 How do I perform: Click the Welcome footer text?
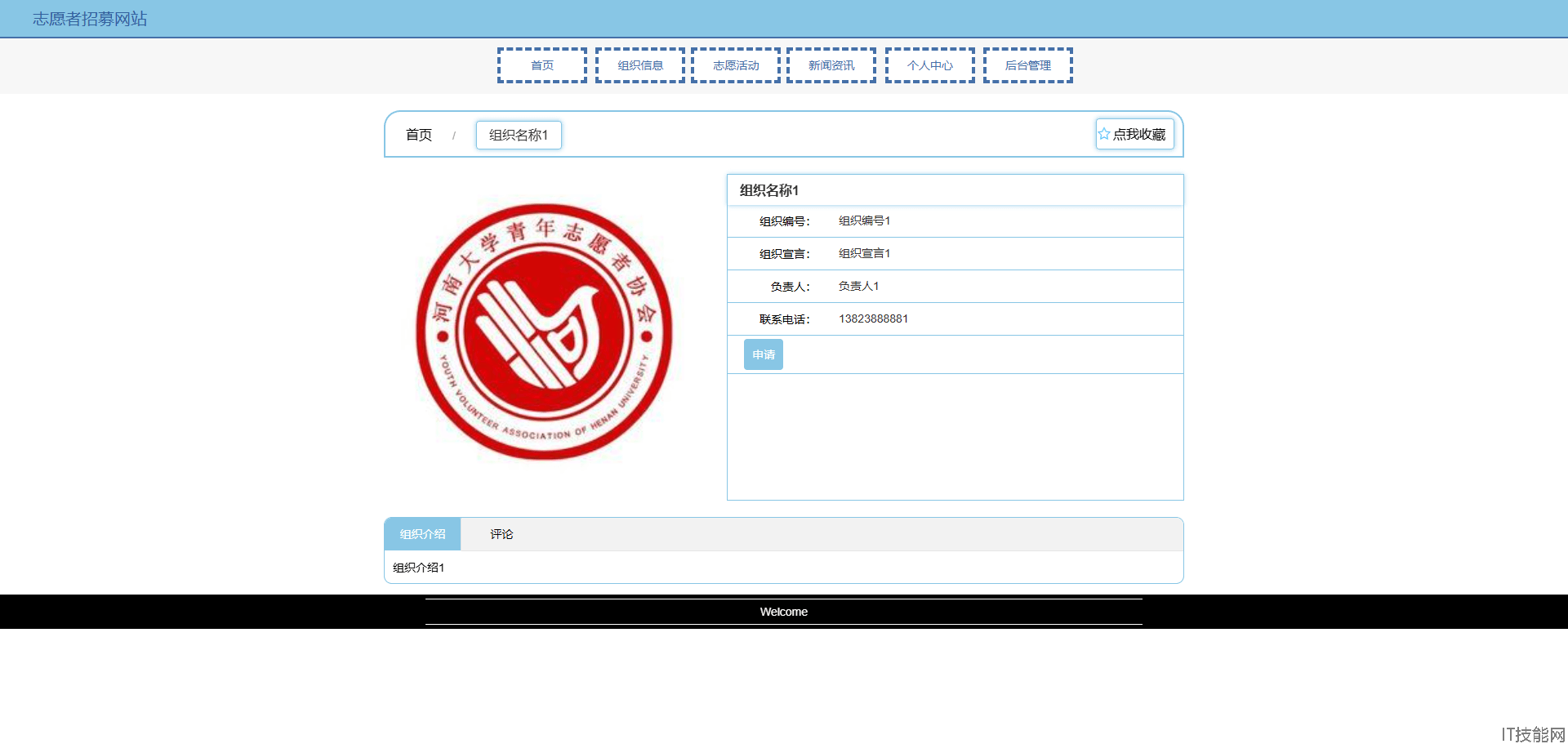784,612
